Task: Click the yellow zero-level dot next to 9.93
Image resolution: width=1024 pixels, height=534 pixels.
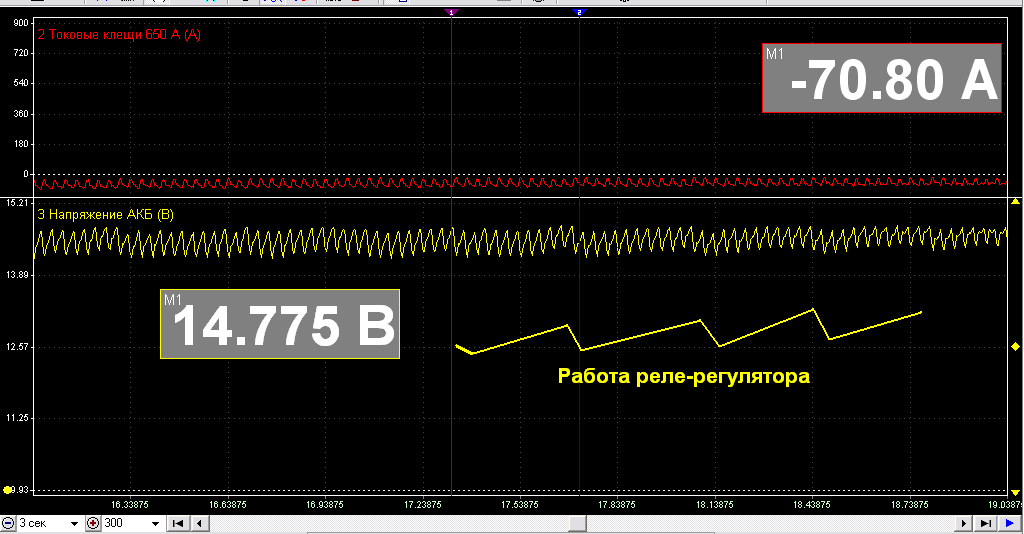Action: [7, 490]
